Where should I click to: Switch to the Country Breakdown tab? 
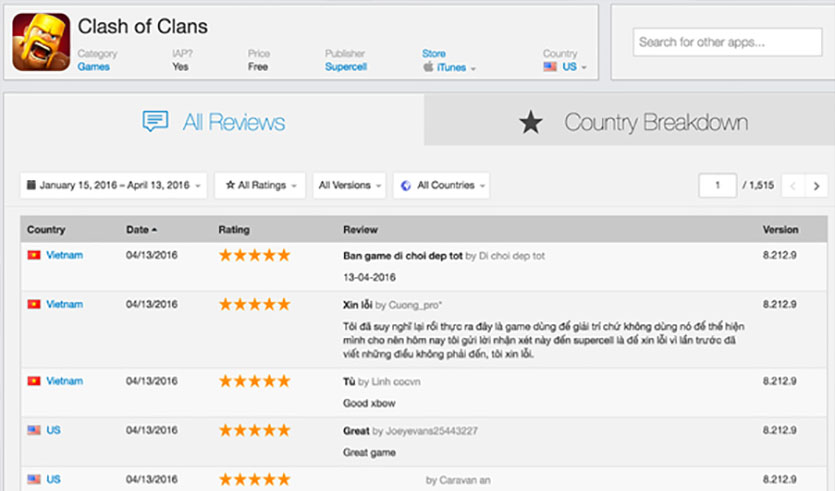(x=629, y=120)
